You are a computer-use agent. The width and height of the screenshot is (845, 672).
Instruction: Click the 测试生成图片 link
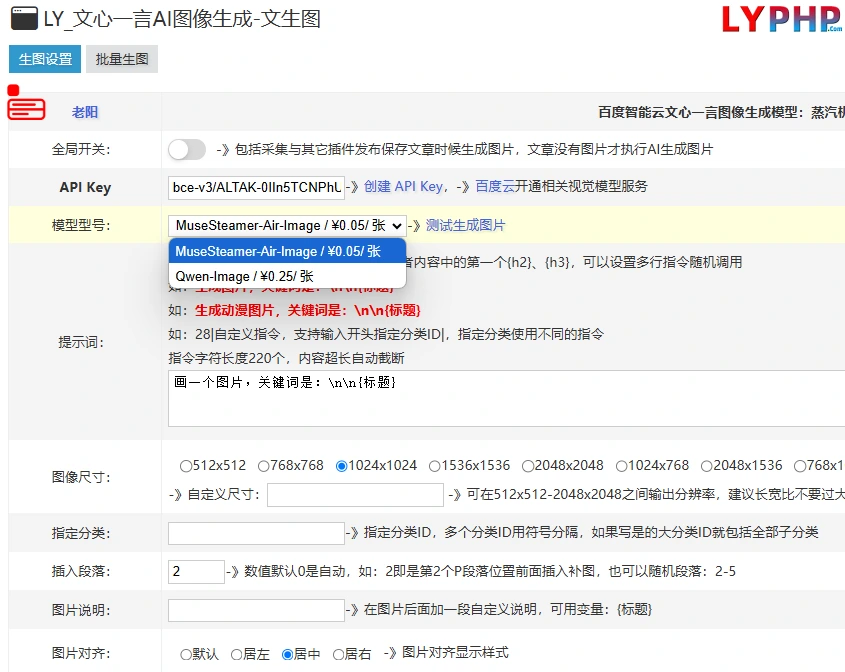(466, 225)
